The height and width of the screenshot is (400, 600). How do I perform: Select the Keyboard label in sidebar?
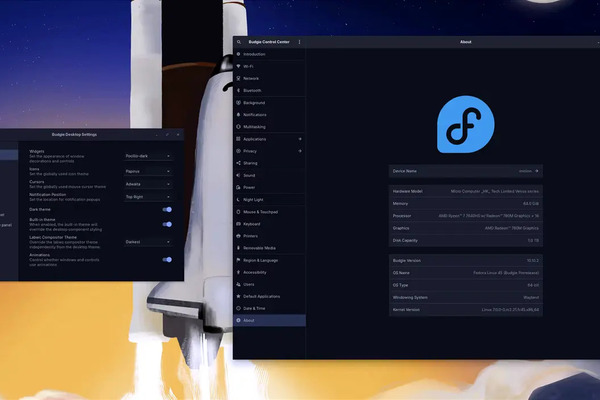tap(252, 224)
